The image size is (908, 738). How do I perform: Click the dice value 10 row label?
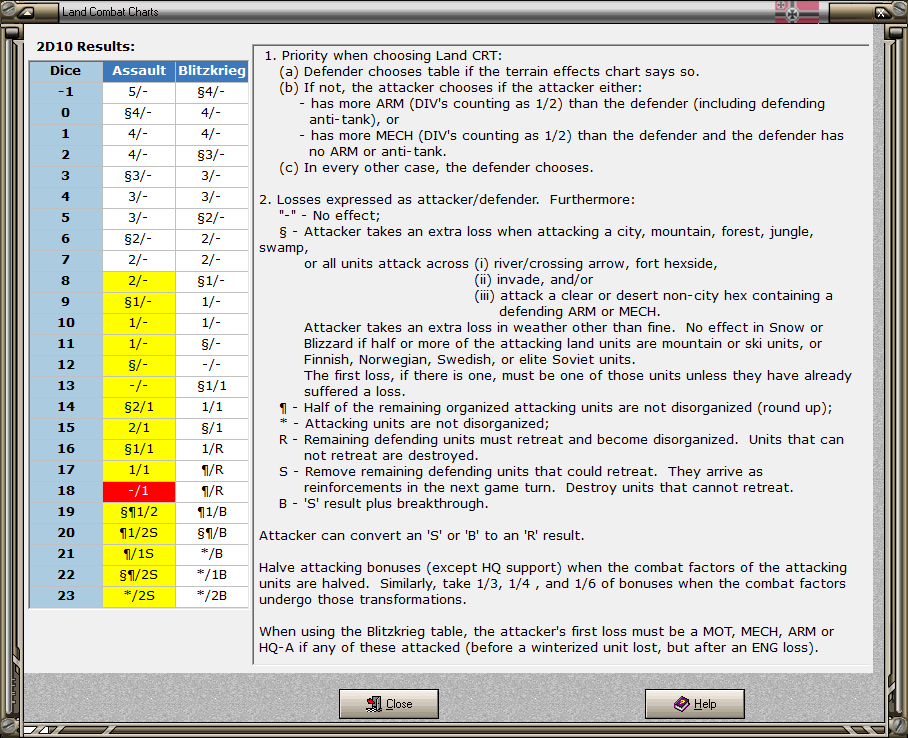65,323
